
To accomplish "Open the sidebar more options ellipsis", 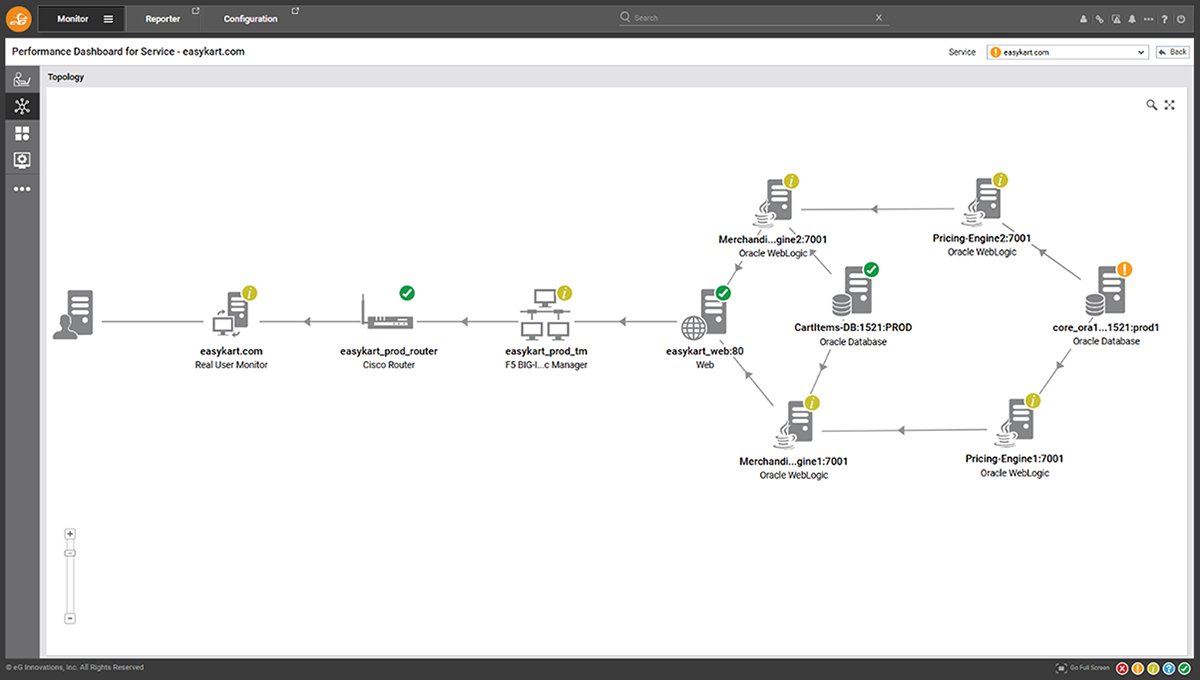I will (21, 188).
